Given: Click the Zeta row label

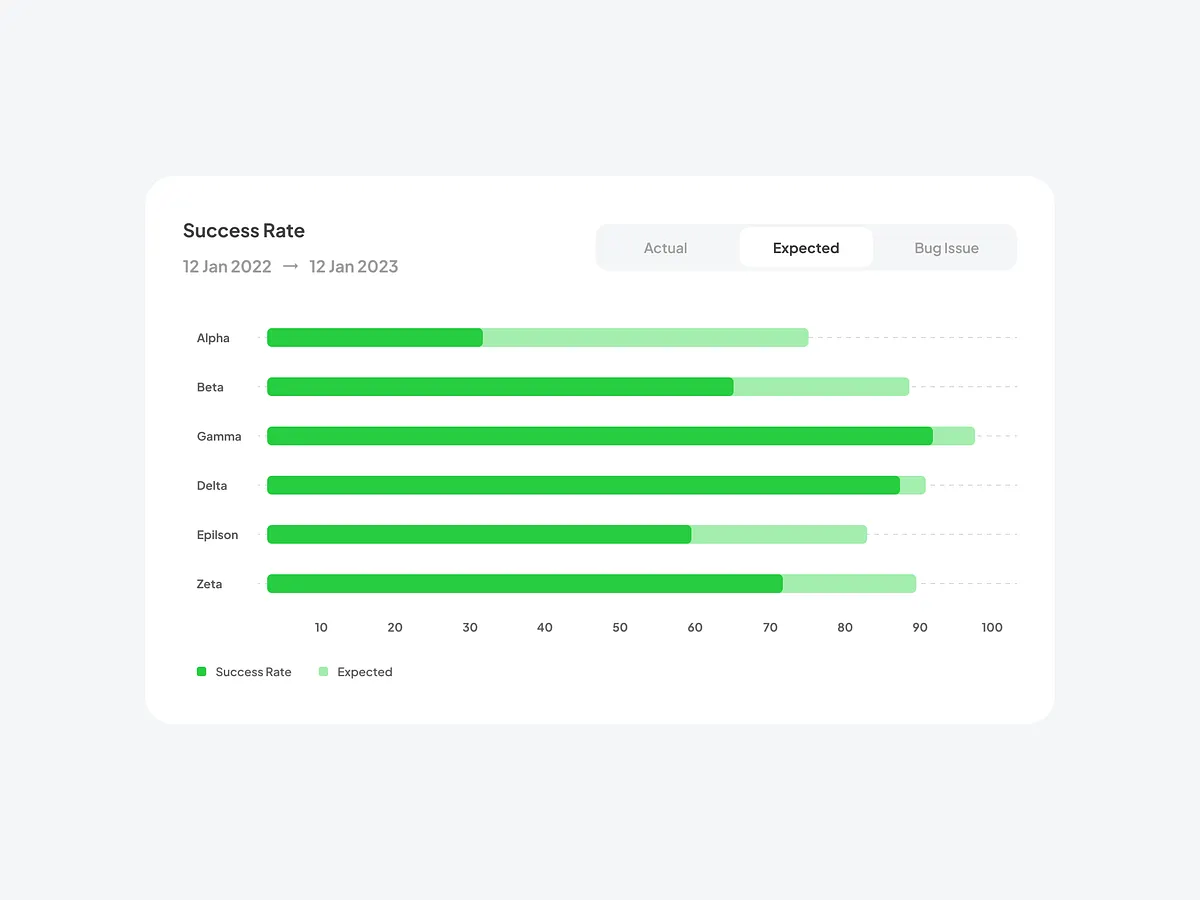Looking at the screenshot, I should tap(209, 583).
